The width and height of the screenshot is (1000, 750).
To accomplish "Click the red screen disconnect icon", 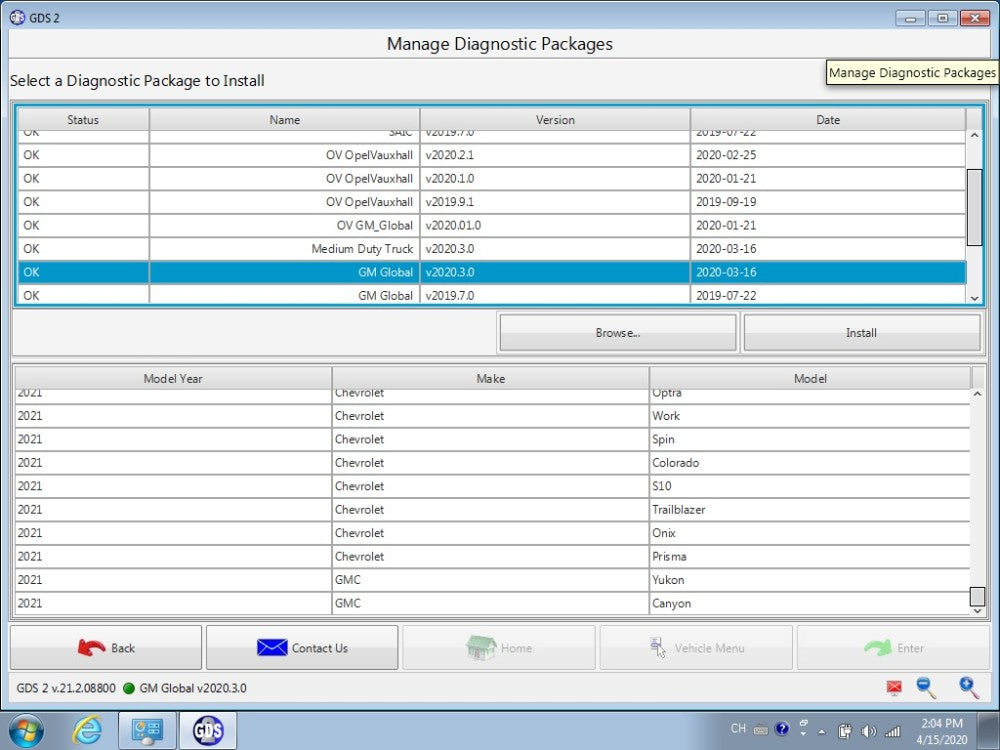I will [x=893, y=687].
